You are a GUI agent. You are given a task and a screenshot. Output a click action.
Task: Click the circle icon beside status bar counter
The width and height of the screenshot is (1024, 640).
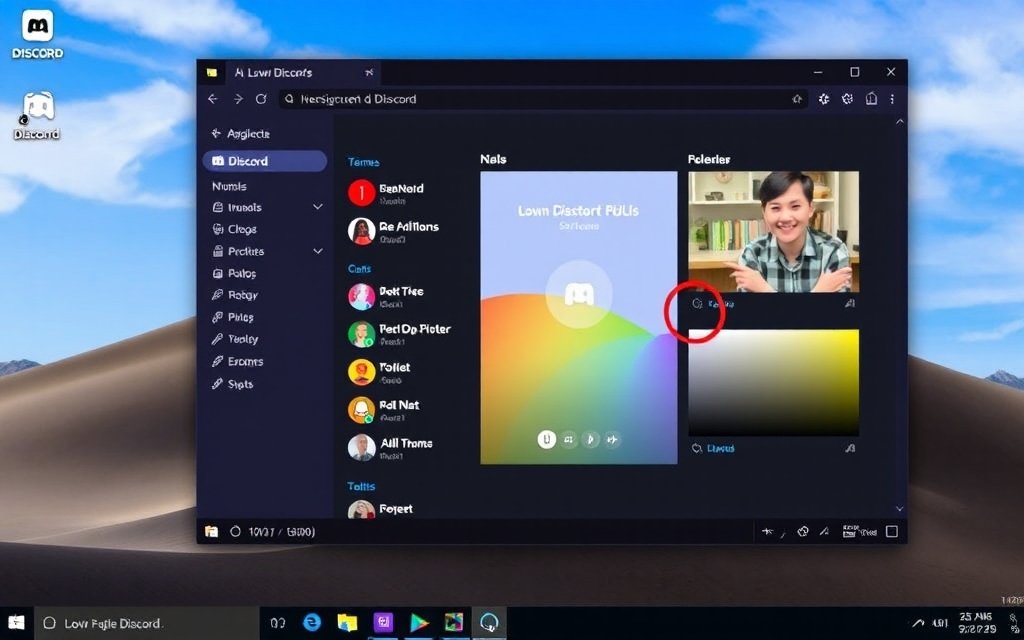point(236,532)
